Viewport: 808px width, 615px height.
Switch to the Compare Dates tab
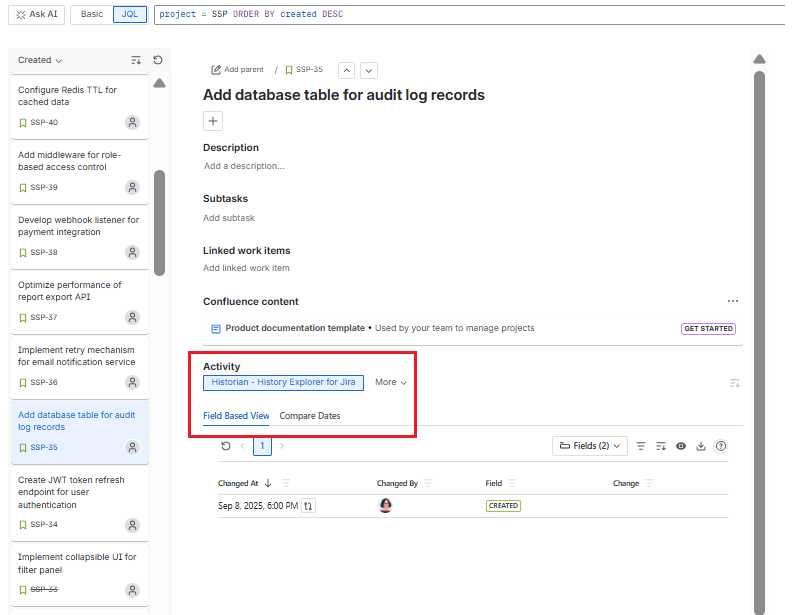[x=312, y=416]
